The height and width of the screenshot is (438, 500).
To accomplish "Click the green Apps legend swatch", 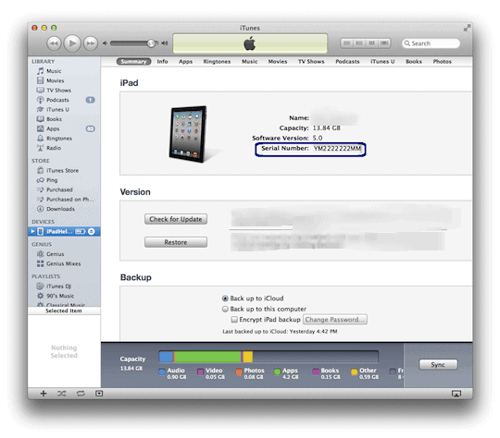I will pos(277,372).
